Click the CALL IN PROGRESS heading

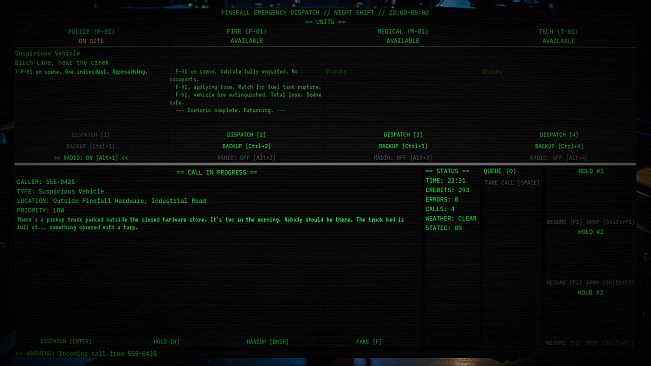(217, 173)
